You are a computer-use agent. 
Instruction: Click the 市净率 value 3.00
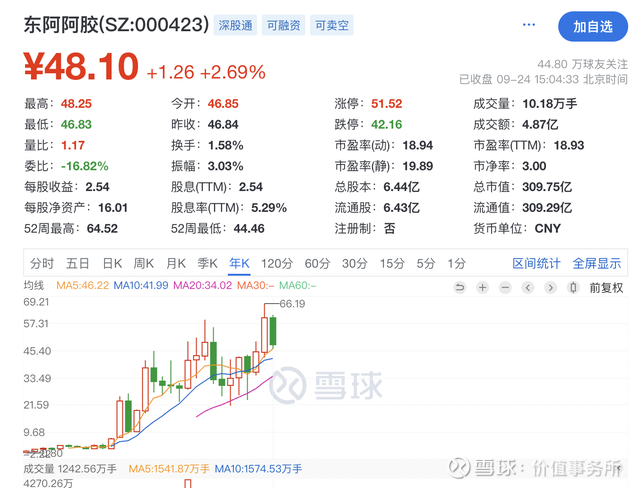coord(534,166)
